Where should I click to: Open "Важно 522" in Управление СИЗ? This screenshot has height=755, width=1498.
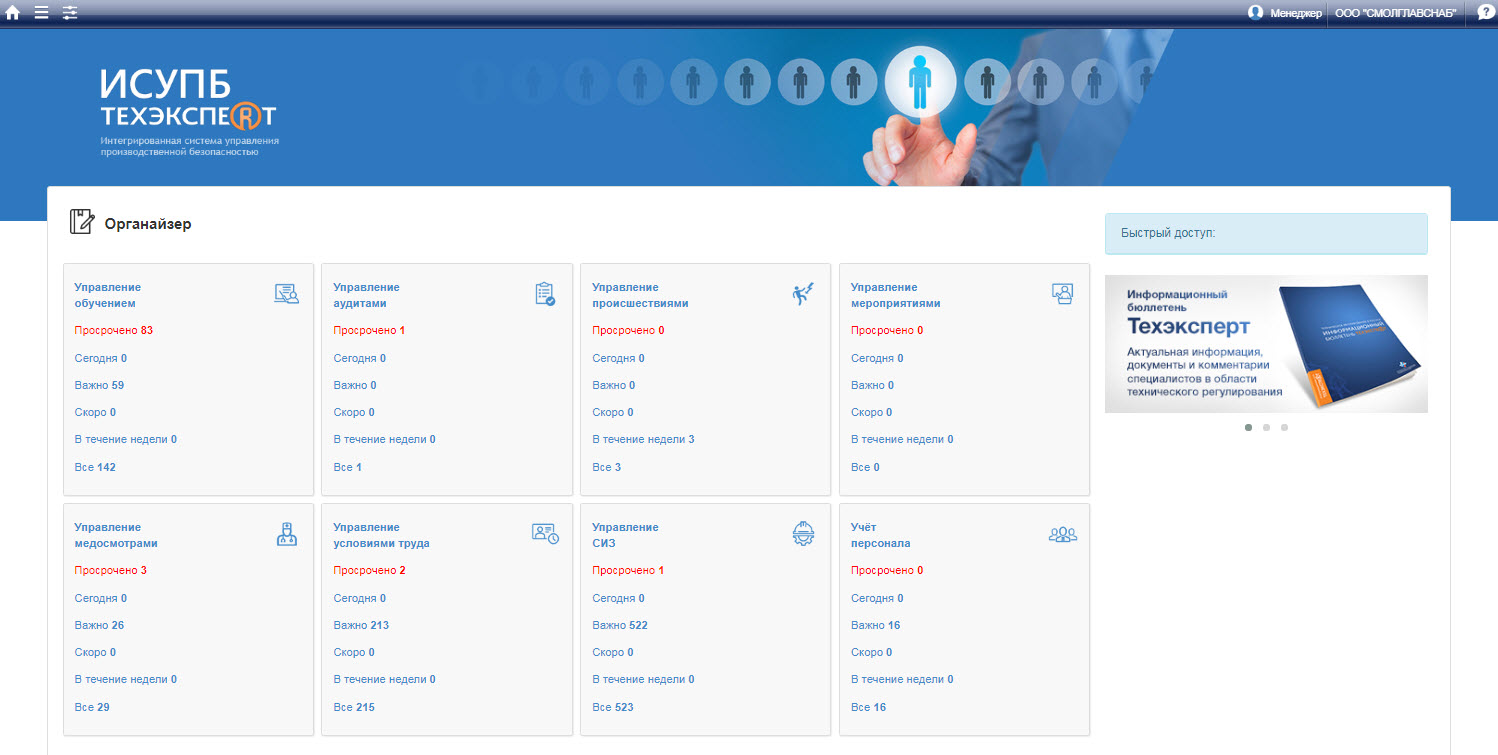(x=619, y=625)
